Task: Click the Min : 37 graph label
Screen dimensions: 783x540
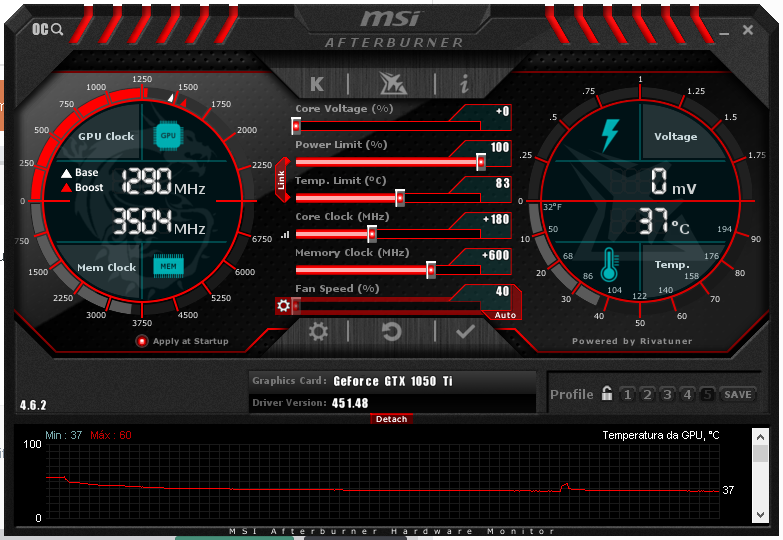Action: coord(63,435)
